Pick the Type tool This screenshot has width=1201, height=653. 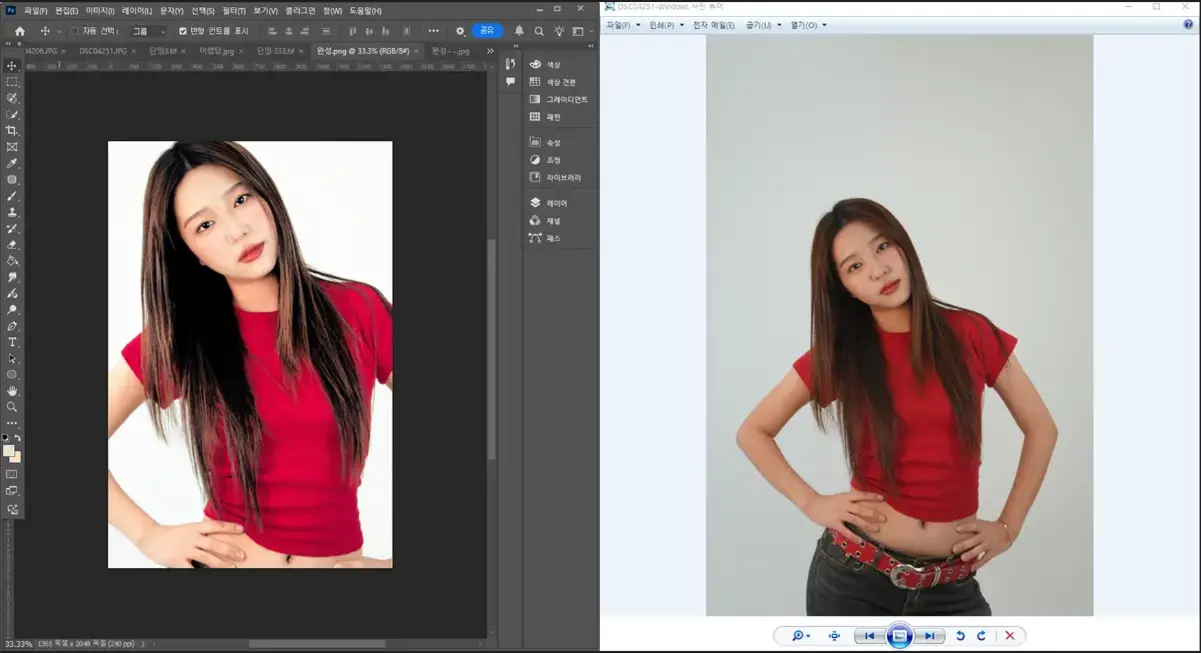(12, 342)
